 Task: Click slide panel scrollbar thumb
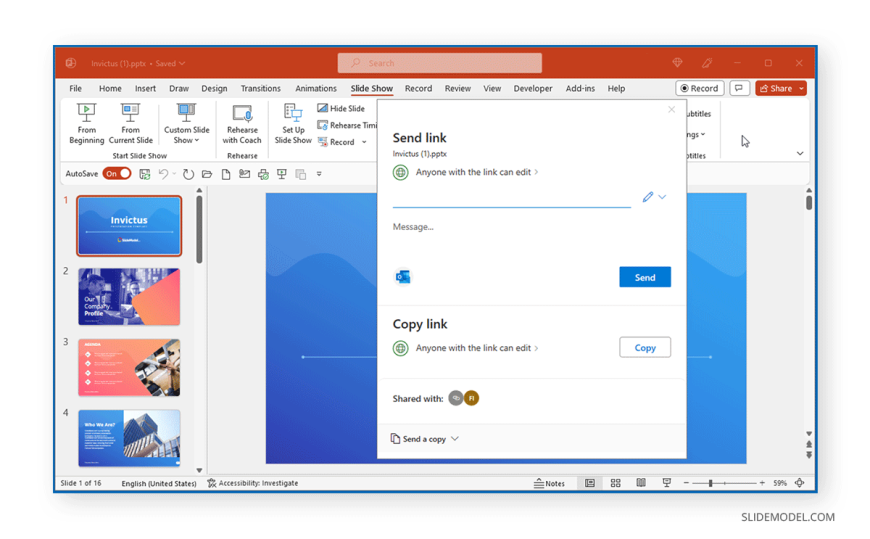pyautogui.click(x=199, y=229)
